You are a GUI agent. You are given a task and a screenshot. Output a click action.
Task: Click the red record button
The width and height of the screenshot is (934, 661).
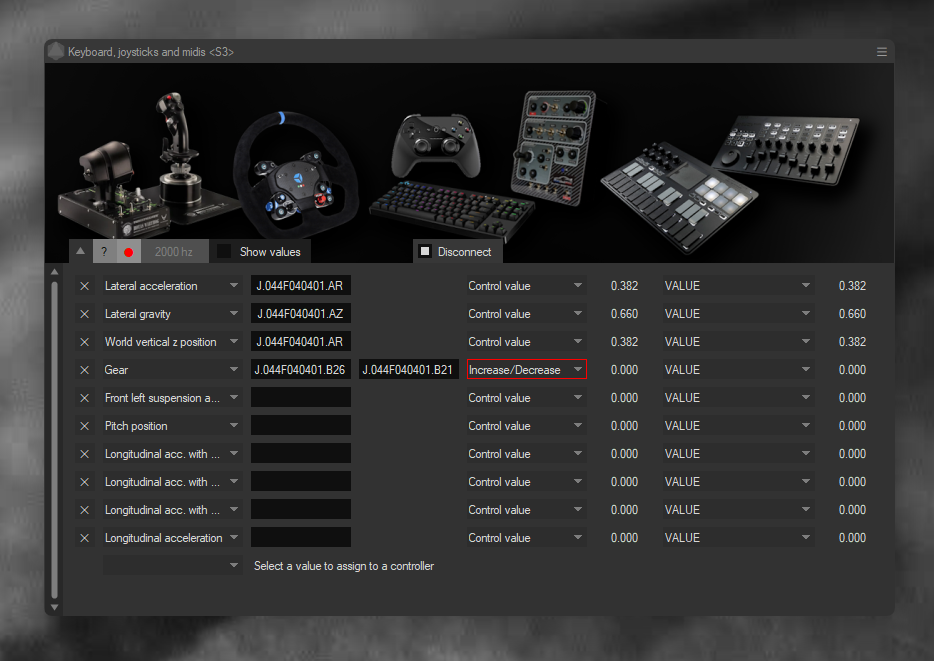[128, 252]
